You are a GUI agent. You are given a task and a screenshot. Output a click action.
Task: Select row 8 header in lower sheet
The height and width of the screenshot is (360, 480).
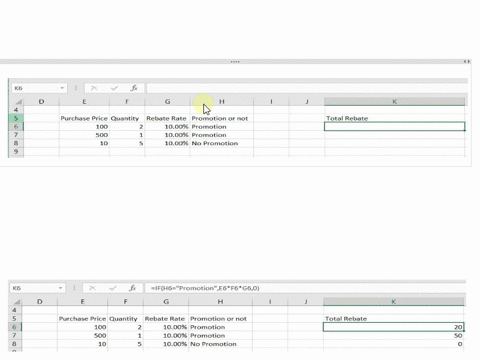[14, 344]
